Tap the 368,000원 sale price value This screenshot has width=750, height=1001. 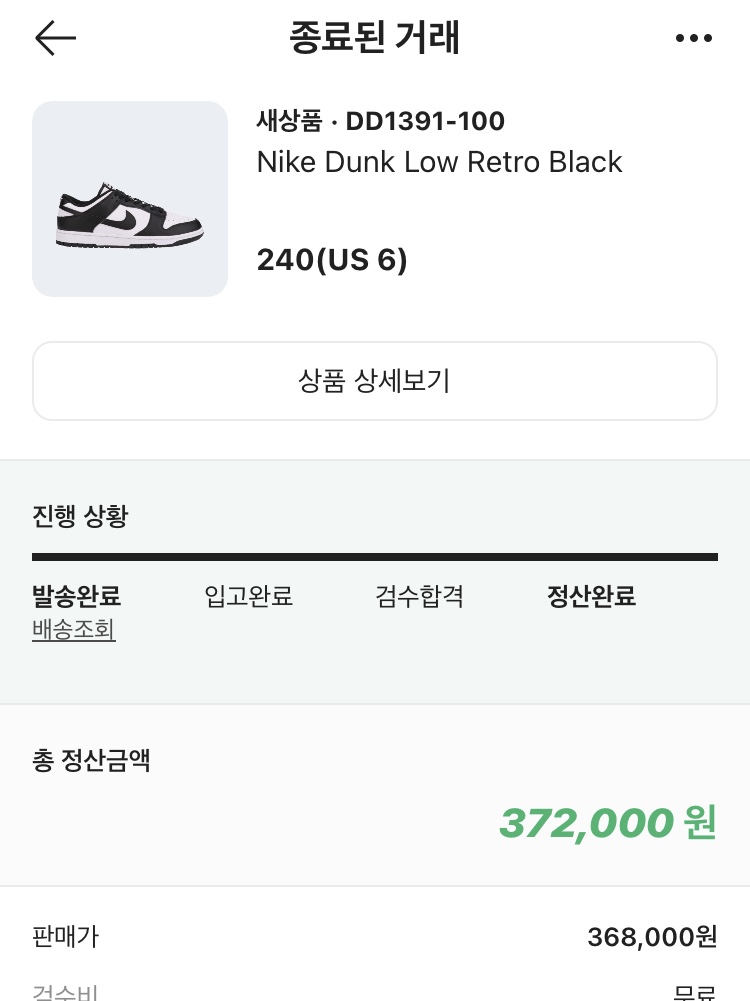tap(652, 937)
